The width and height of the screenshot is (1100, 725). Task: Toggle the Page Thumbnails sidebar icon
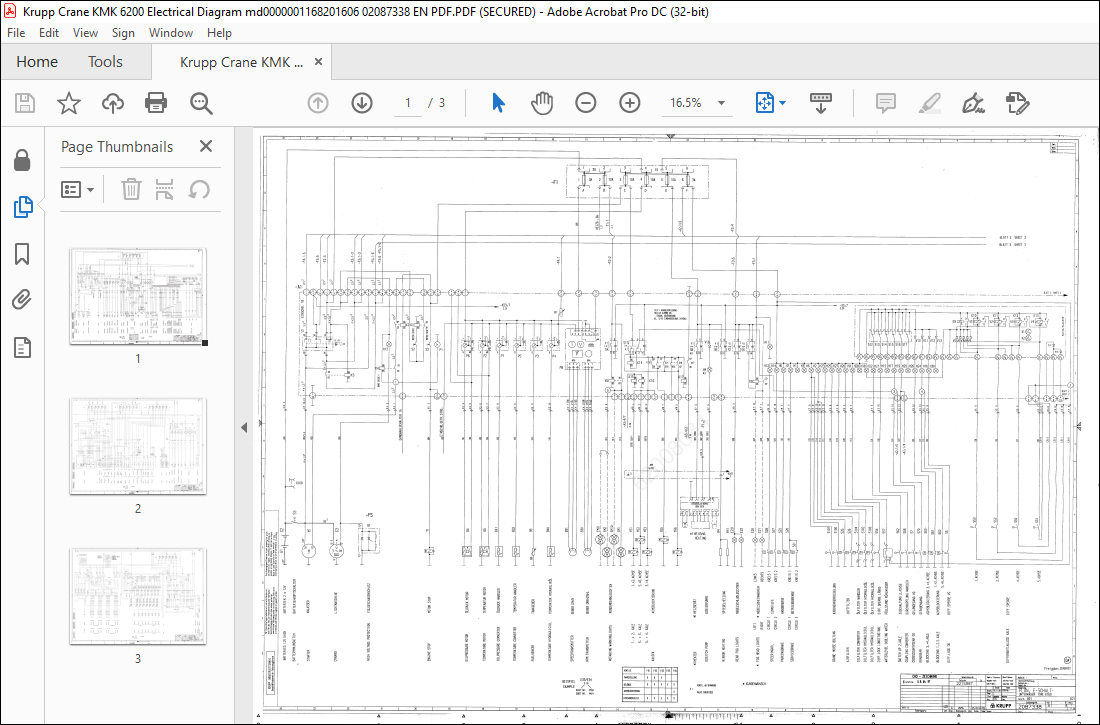pyautogui.click(x=22, y=207)
